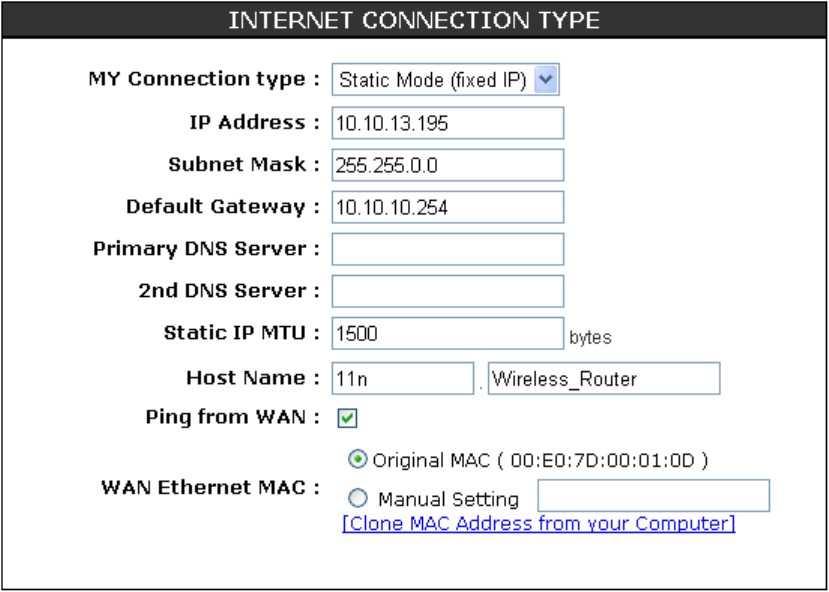
Task: Click the empty 2nd DNS Server field
Action: pyautogui.click(x=447, y=291)
